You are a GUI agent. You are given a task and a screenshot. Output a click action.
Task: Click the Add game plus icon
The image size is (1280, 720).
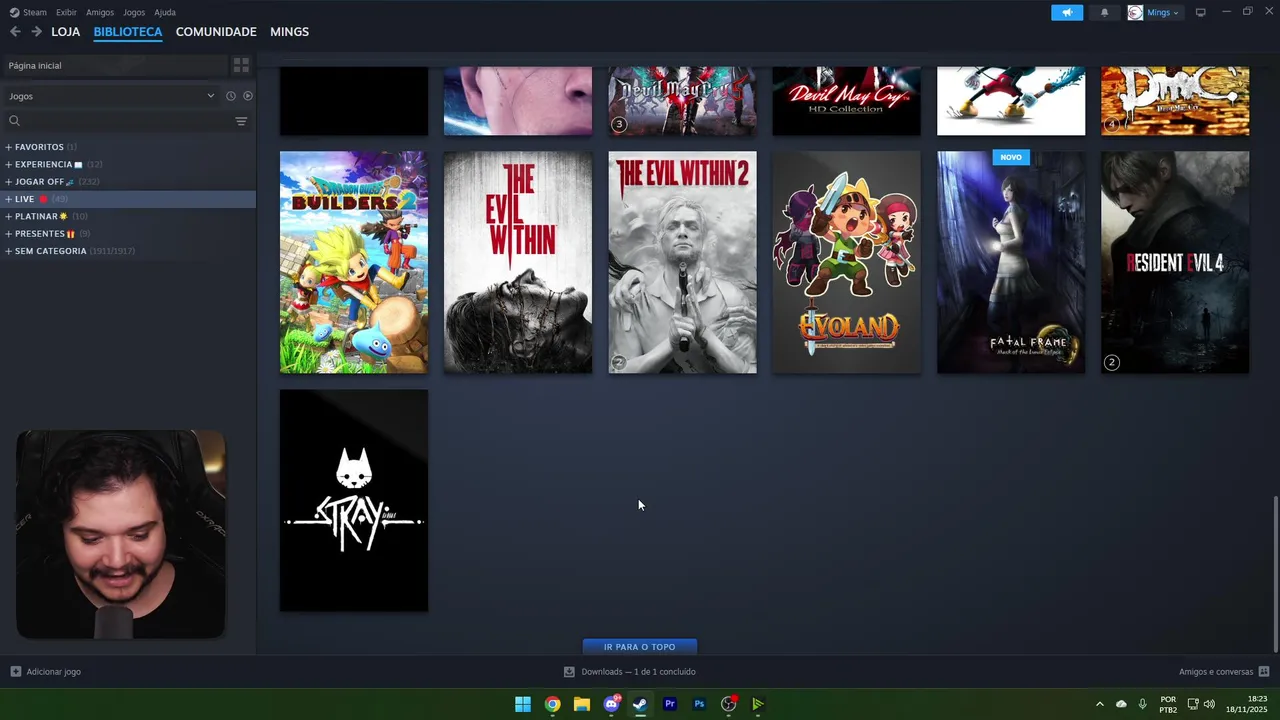[x=15, y=672]
